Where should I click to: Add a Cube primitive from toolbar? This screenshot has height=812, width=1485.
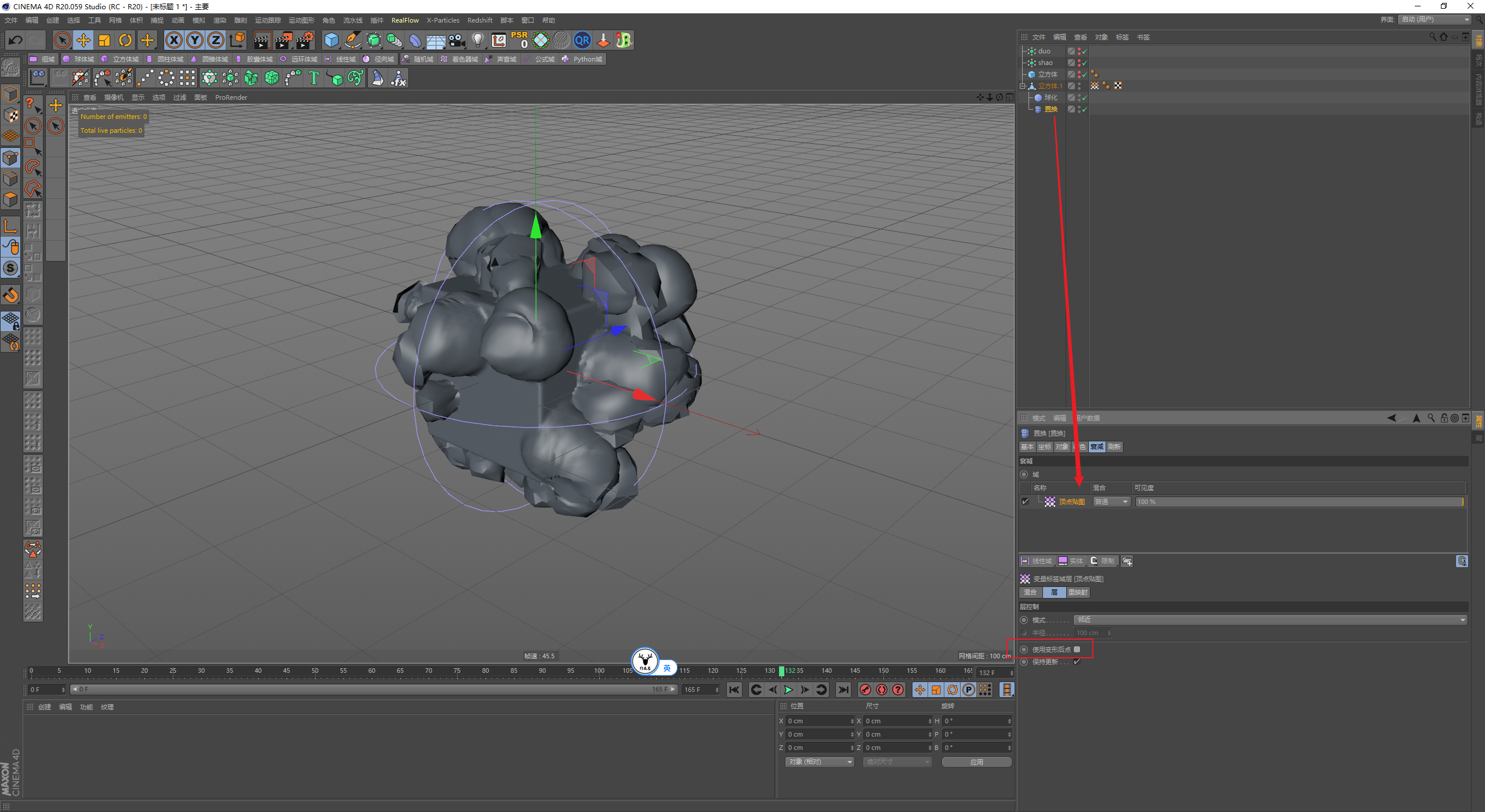coord(332,40)
